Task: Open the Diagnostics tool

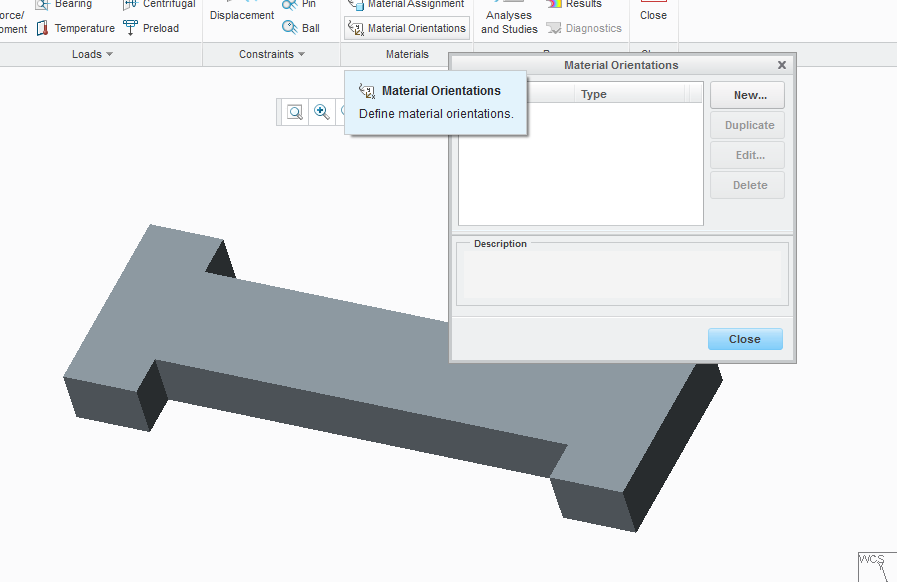Action: [584, 28]
